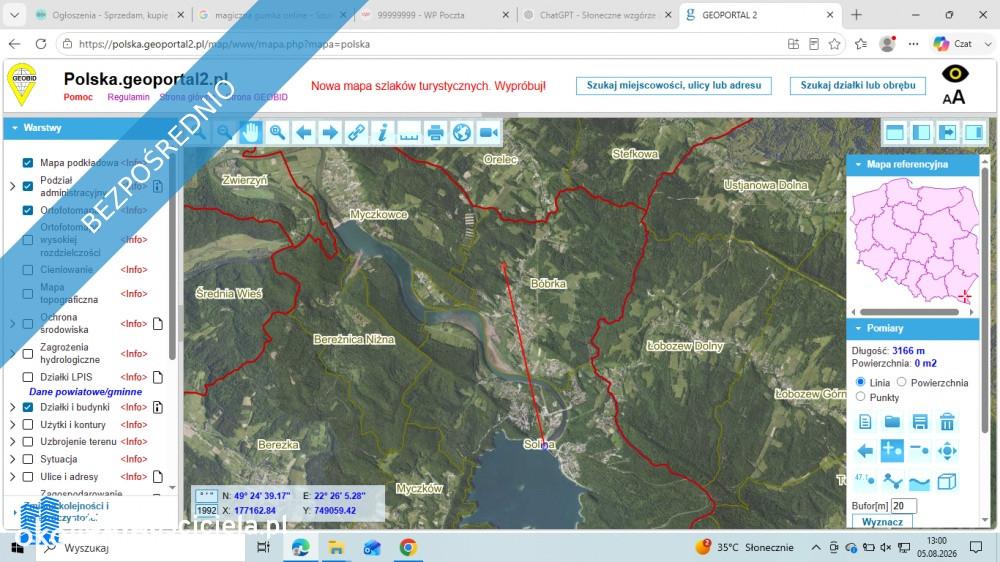Go to next map view arrow
The image size is (1000, 562).
(x=330, y=133)
